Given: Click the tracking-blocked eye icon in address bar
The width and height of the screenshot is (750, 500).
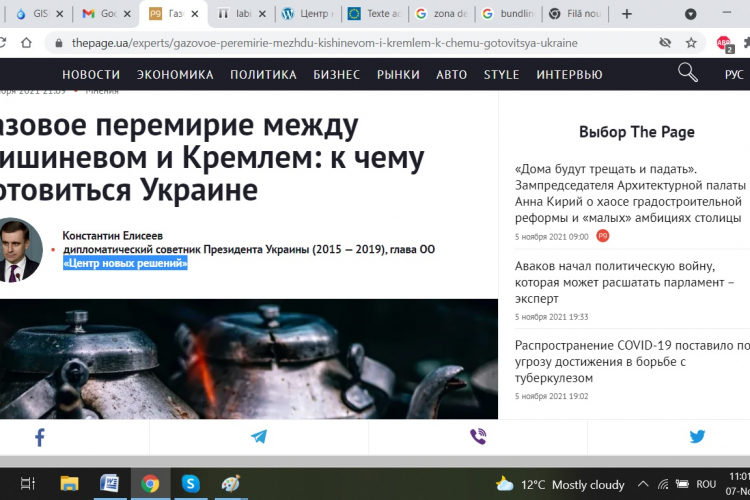Looking at the screenshot, I should pos(665,44).
